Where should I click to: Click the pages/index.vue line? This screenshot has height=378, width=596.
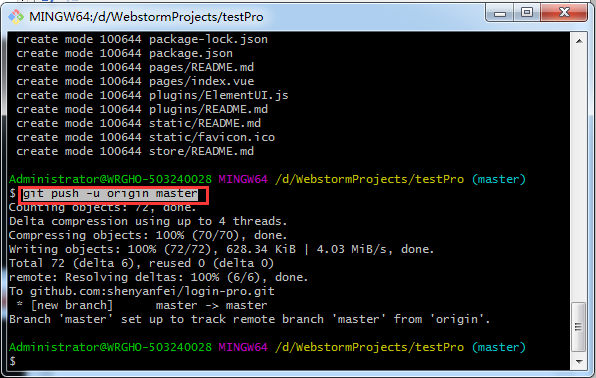135,81
